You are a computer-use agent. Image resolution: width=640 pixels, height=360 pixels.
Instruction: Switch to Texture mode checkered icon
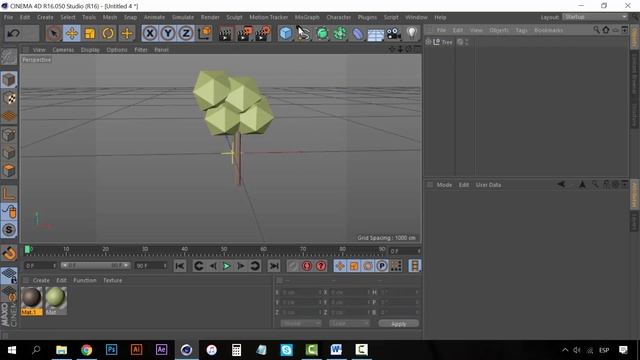coord(9,98)
